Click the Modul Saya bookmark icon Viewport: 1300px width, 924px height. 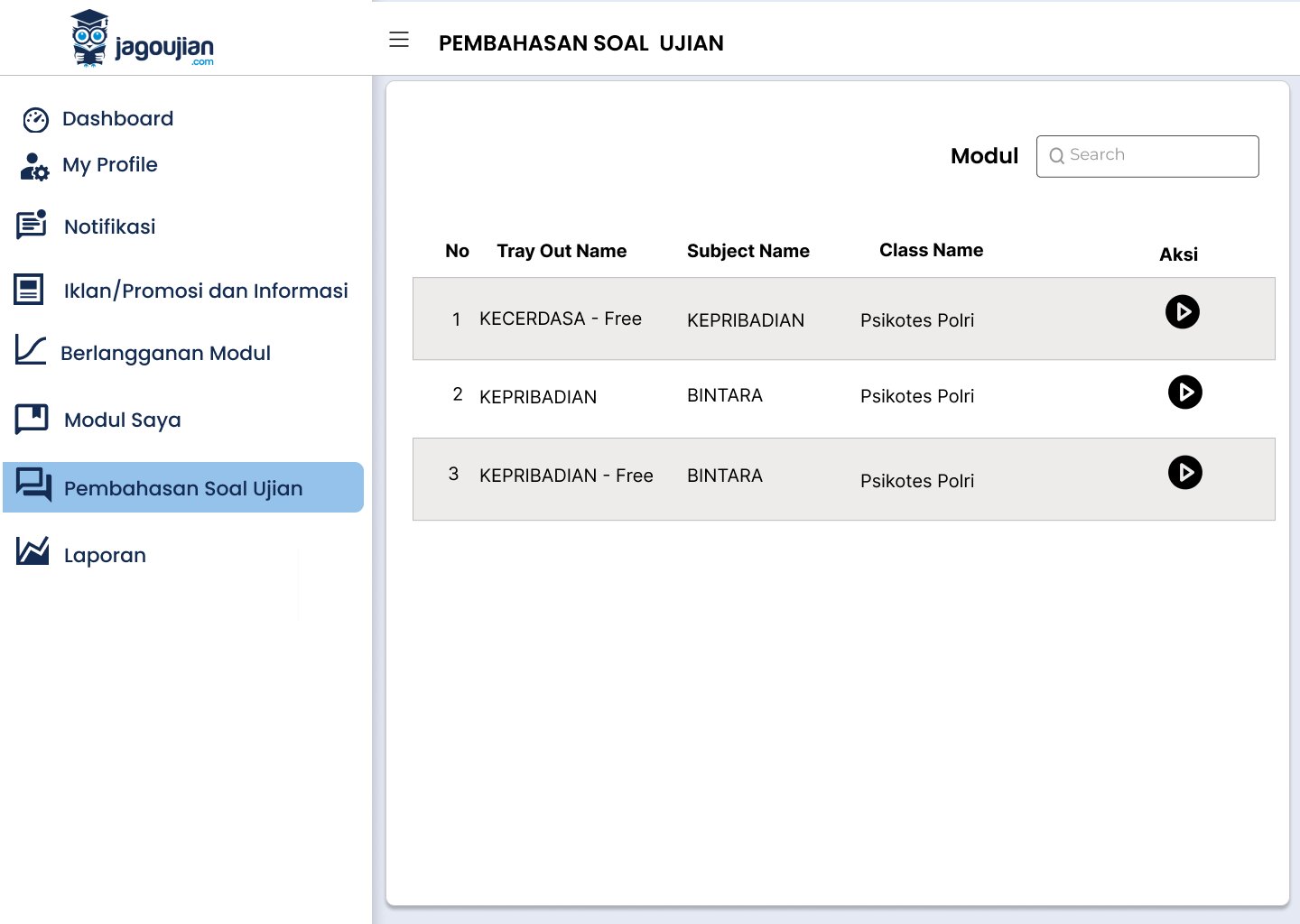click(32, 419)
